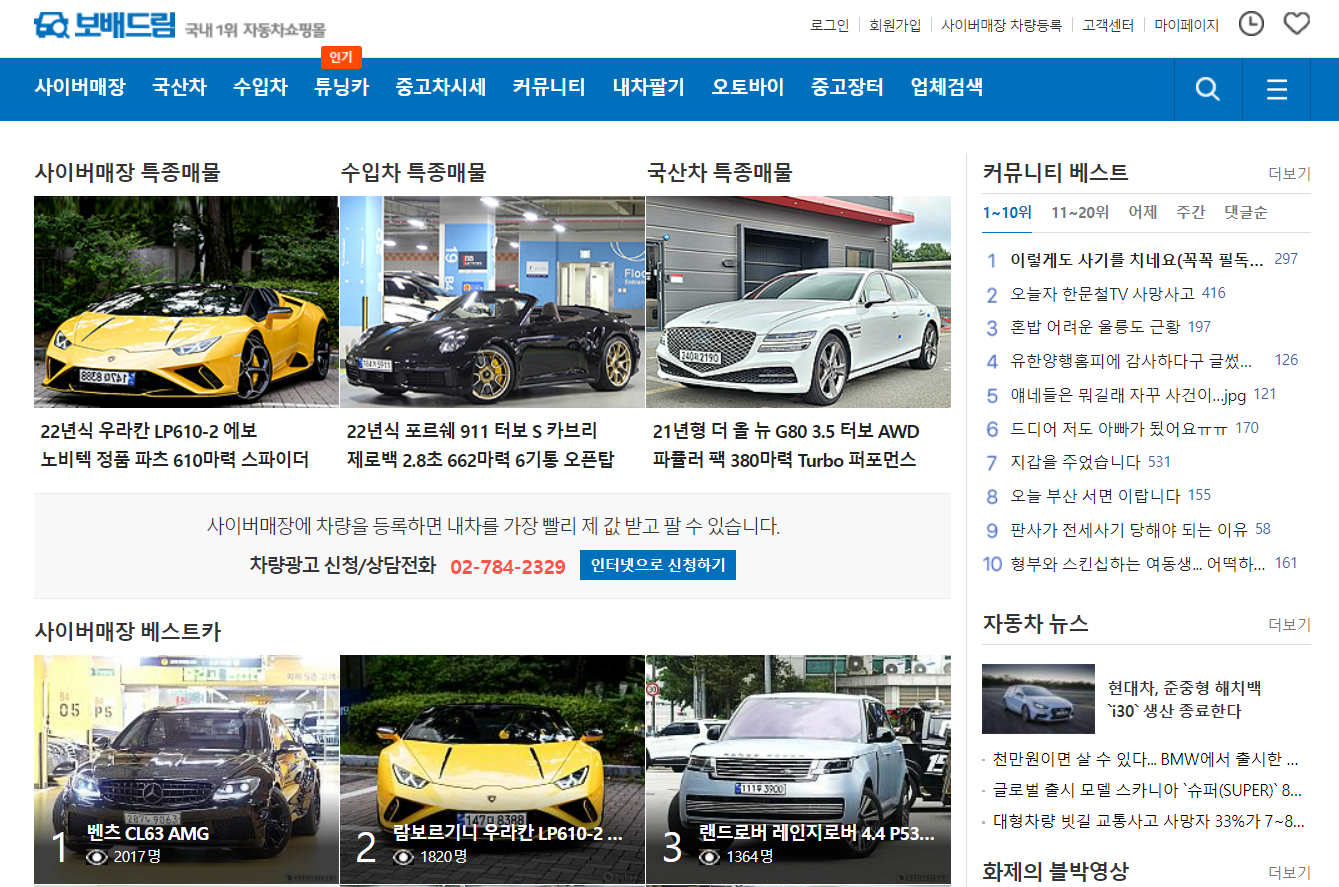Click the 사이버매장 베스트카 heading

click(127, 632)
